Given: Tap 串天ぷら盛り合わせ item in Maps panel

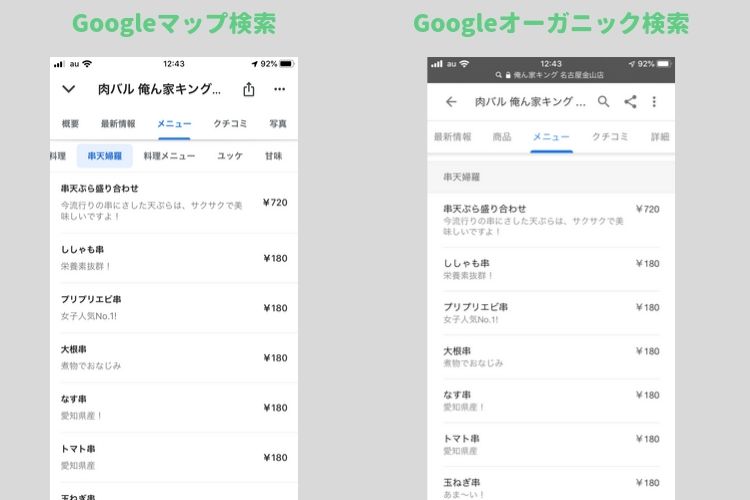Looking at the screenshot, I should point(174,202).
